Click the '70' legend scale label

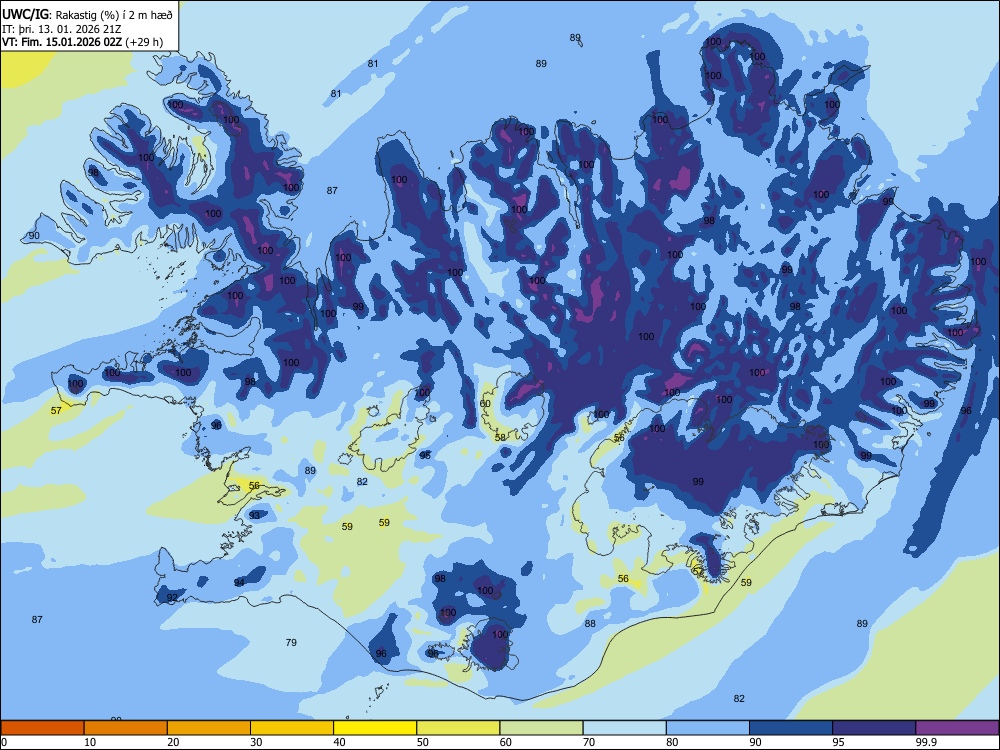coord(589,742)
